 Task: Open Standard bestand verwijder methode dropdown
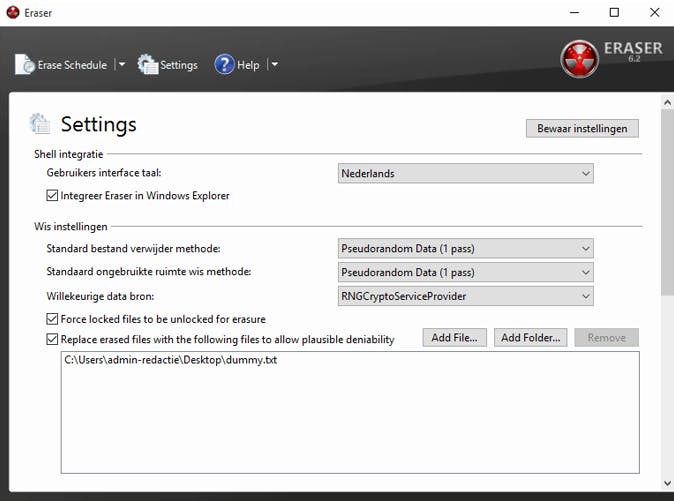click(466, 249)
